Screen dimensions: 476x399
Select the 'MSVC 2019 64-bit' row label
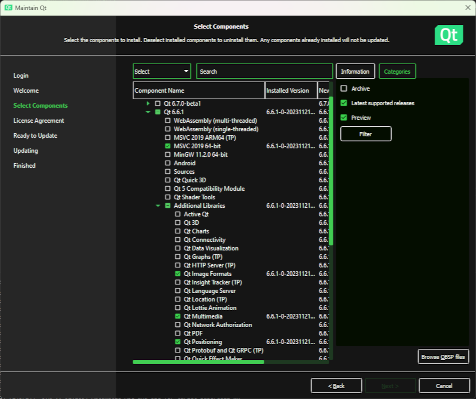(197, 146)
